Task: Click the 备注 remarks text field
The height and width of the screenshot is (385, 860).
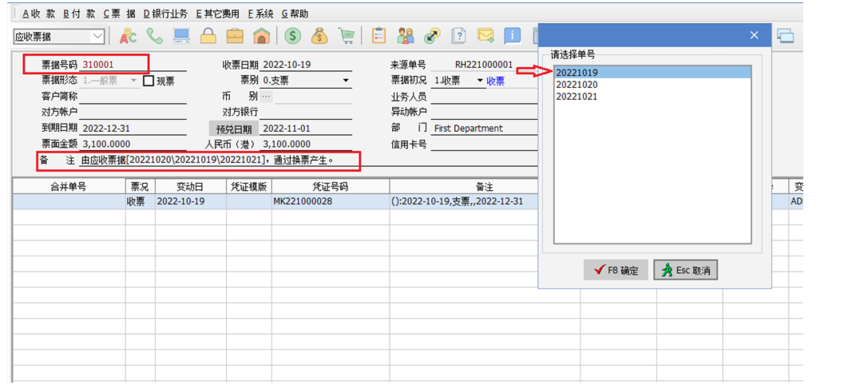Action: (309, 161)
